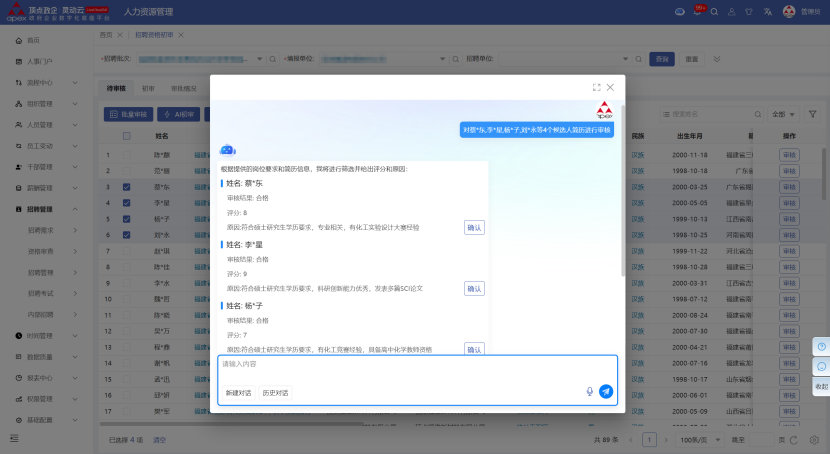Viewport: 830px width, 454px height.
Task: Open the 100条/页 page size dropdown
Action: (694, 439)
